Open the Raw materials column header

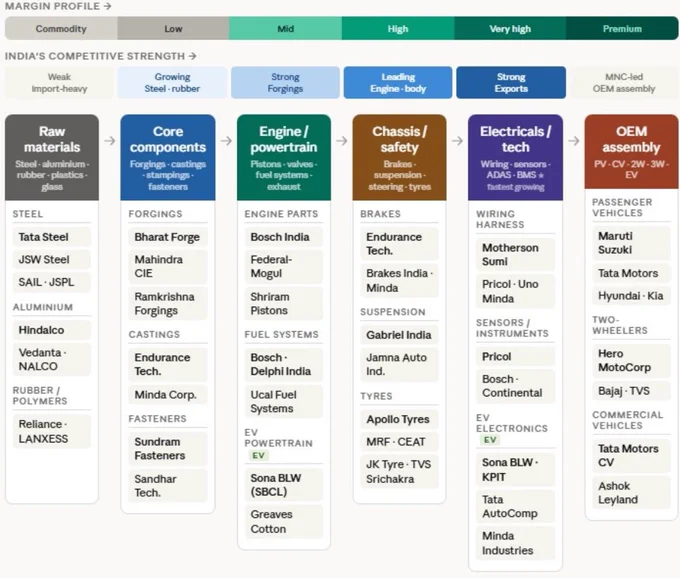click(52, 157)
